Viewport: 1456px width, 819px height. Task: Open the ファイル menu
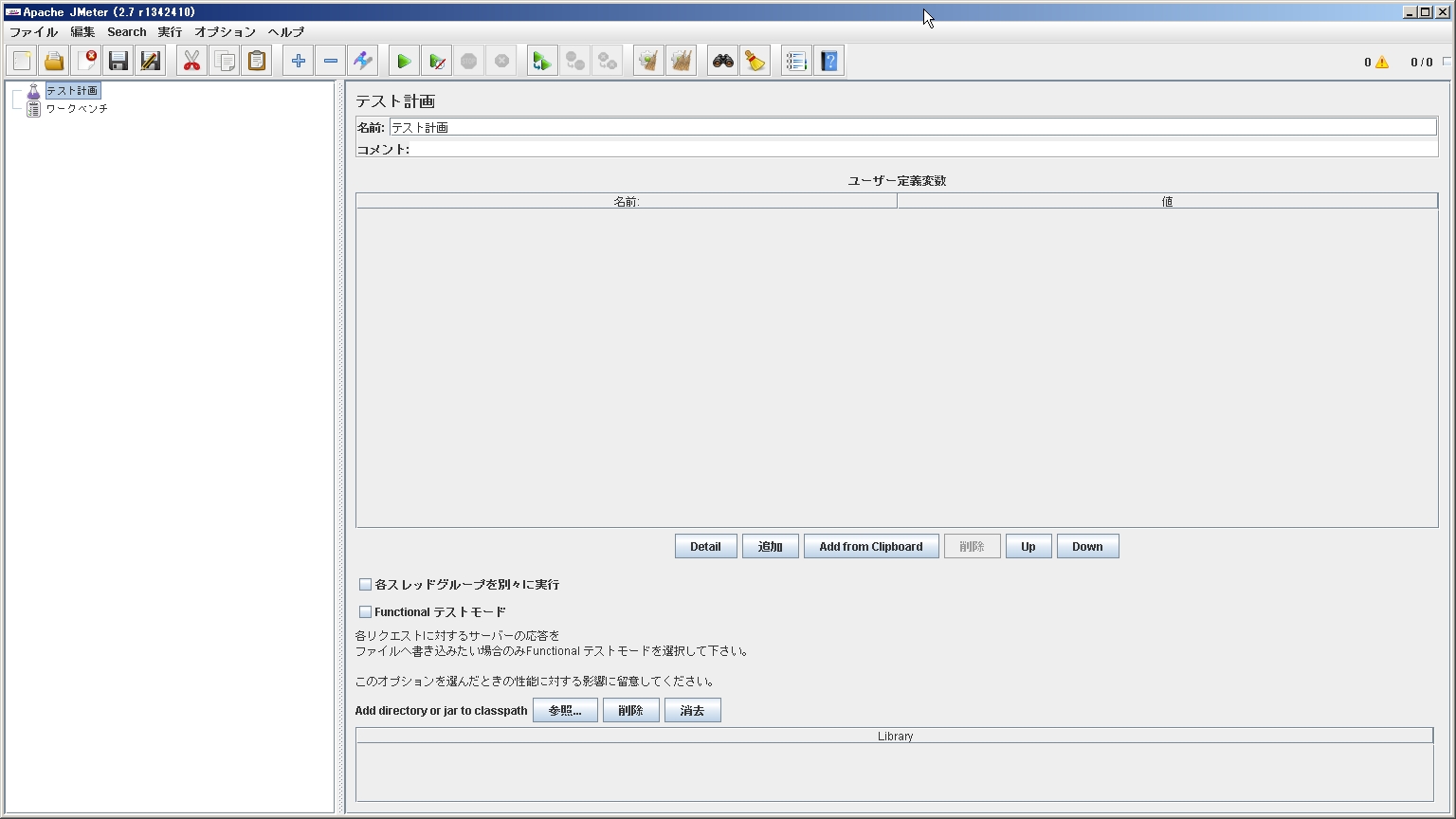pyautogui.click(x=33, y=32)
